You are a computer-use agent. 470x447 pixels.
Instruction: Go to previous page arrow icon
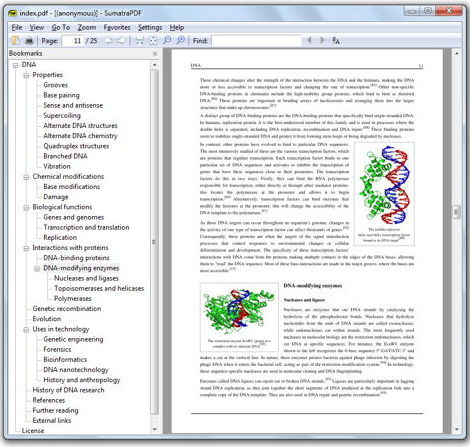[108, 40]
